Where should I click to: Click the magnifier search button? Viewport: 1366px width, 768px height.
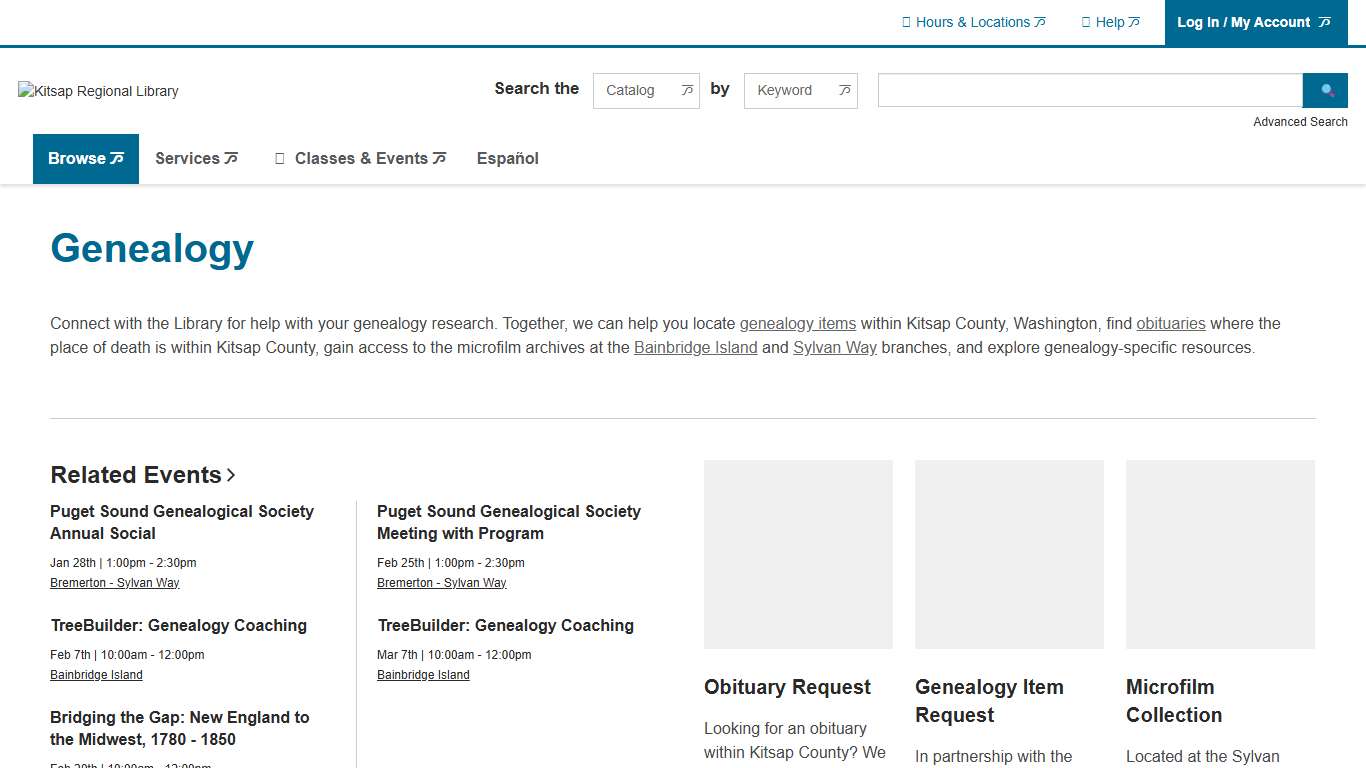coord(1327,90)
